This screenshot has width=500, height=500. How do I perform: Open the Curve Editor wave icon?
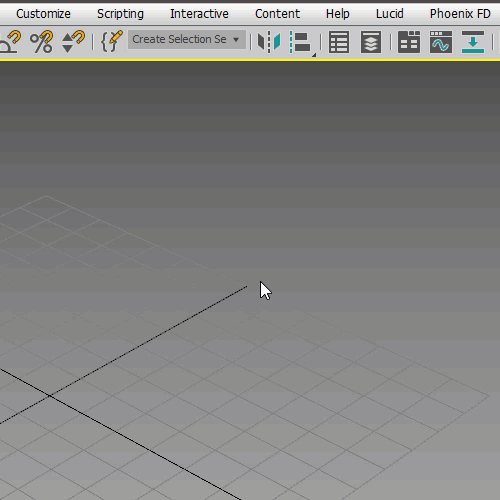pyautogui.click(x=441, y=42)
